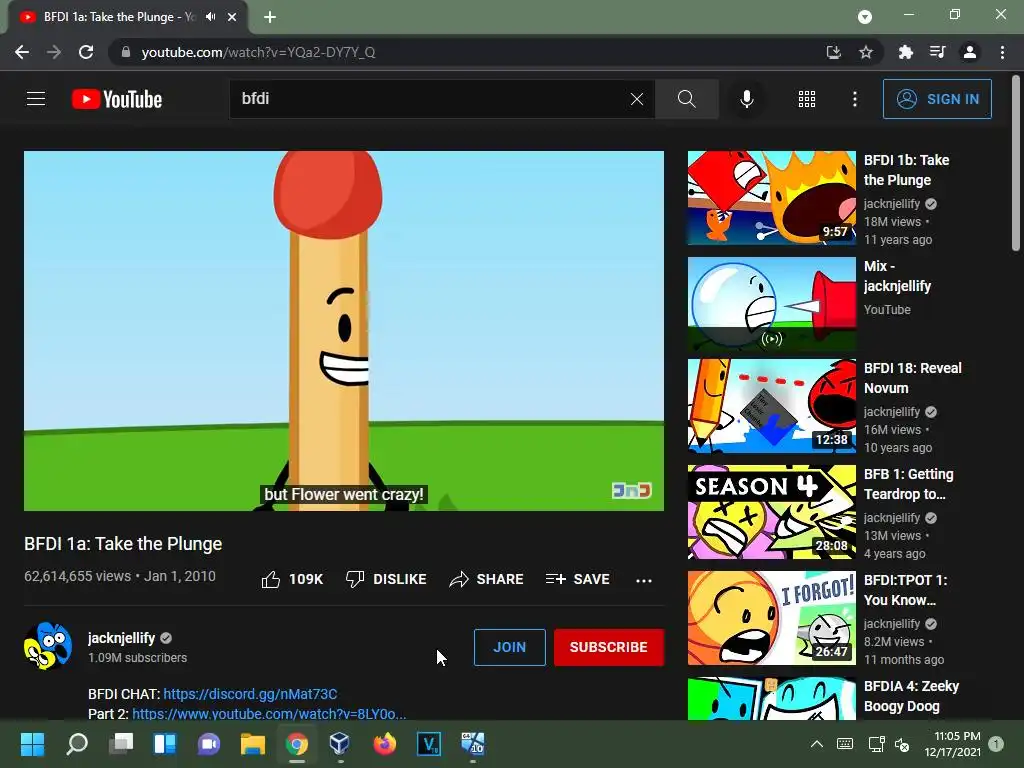Open Firefox from taskbar
Image resolution: width=1024 pixels, height=768 pixels.
[385, 744]
